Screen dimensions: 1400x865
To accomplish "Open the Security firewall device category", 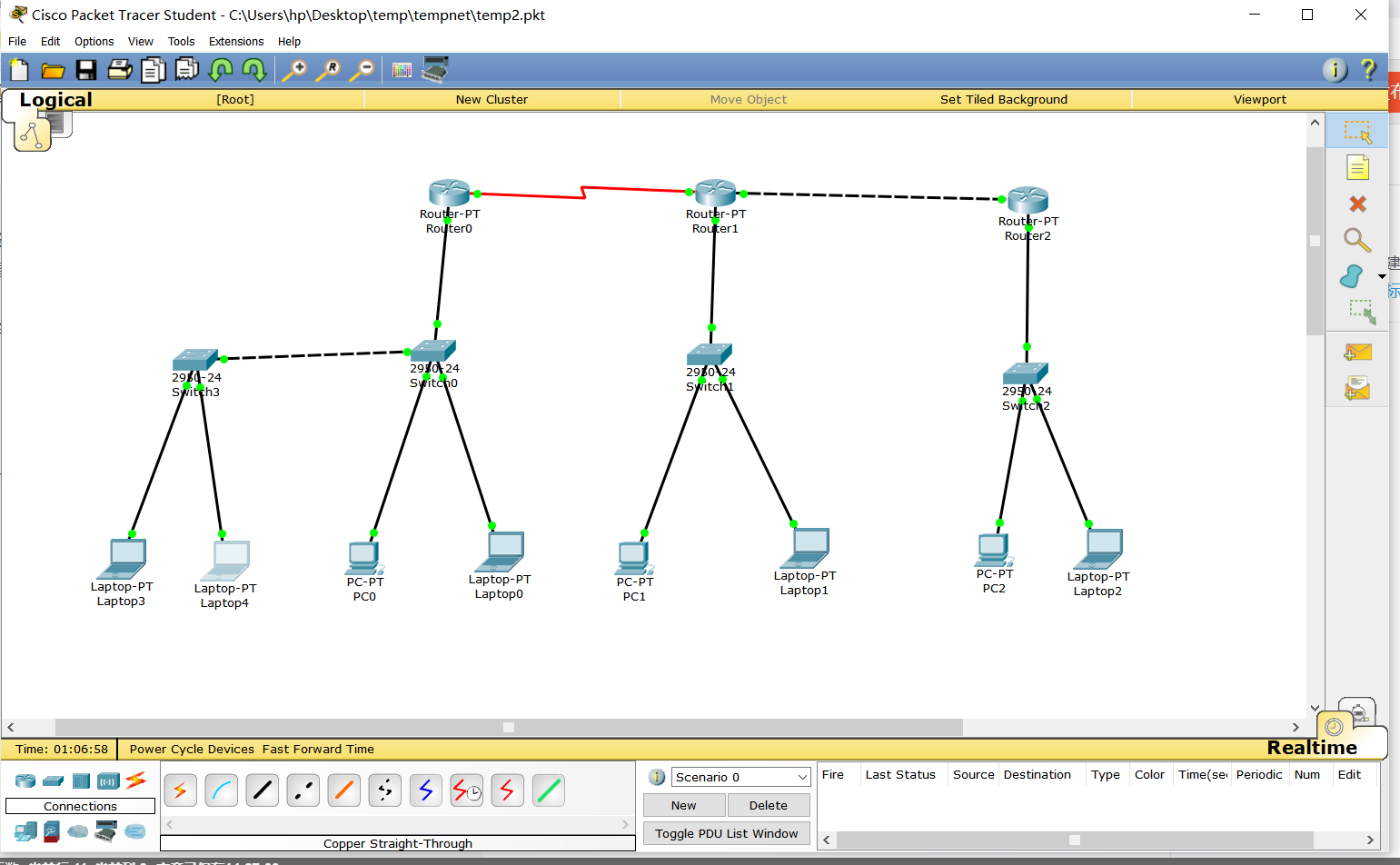I will 52,830.
